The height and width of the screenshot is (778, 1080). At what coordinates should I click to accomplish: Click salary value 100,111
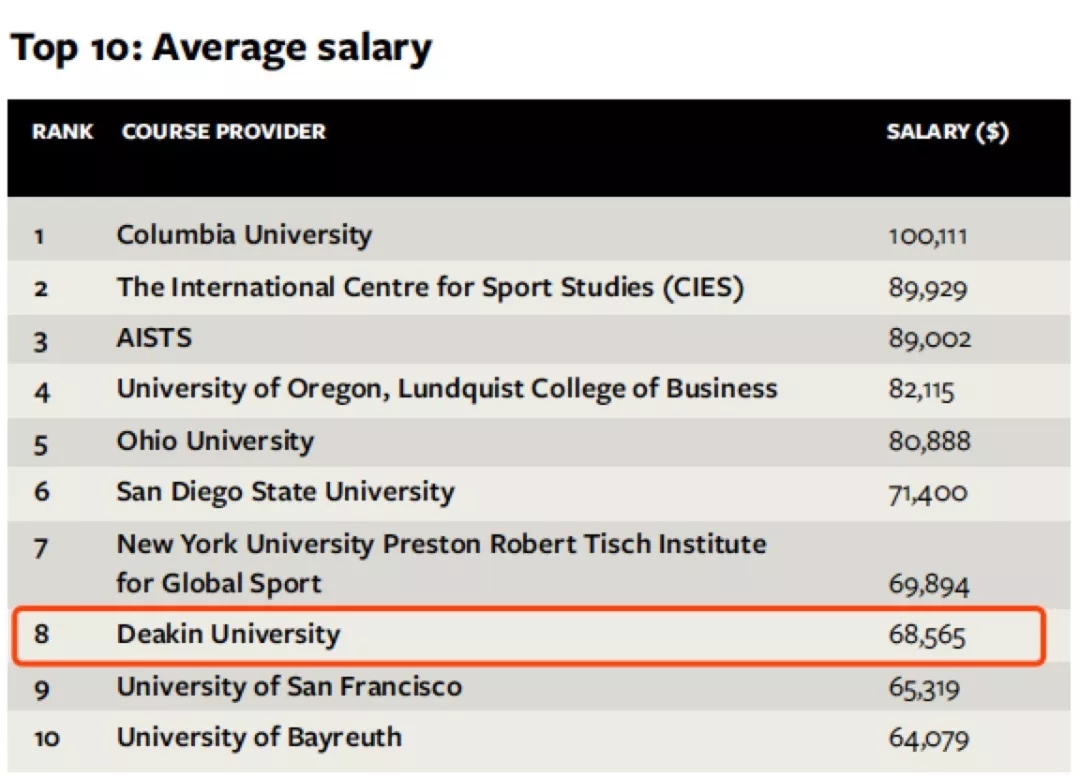(x=927, y=237)
